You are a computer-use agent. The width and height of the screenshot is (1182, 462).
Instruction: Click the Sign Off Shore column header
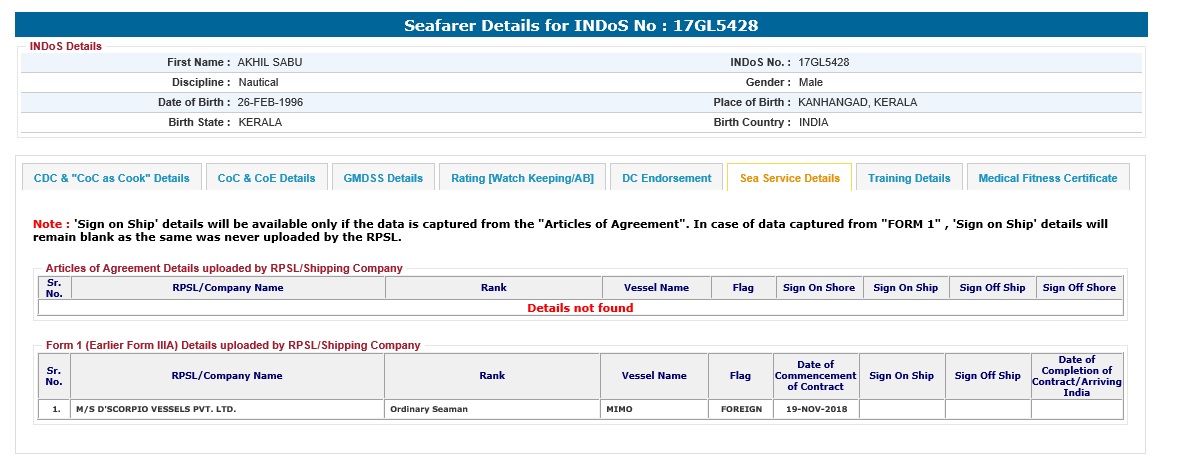[x=1078, y=288]
